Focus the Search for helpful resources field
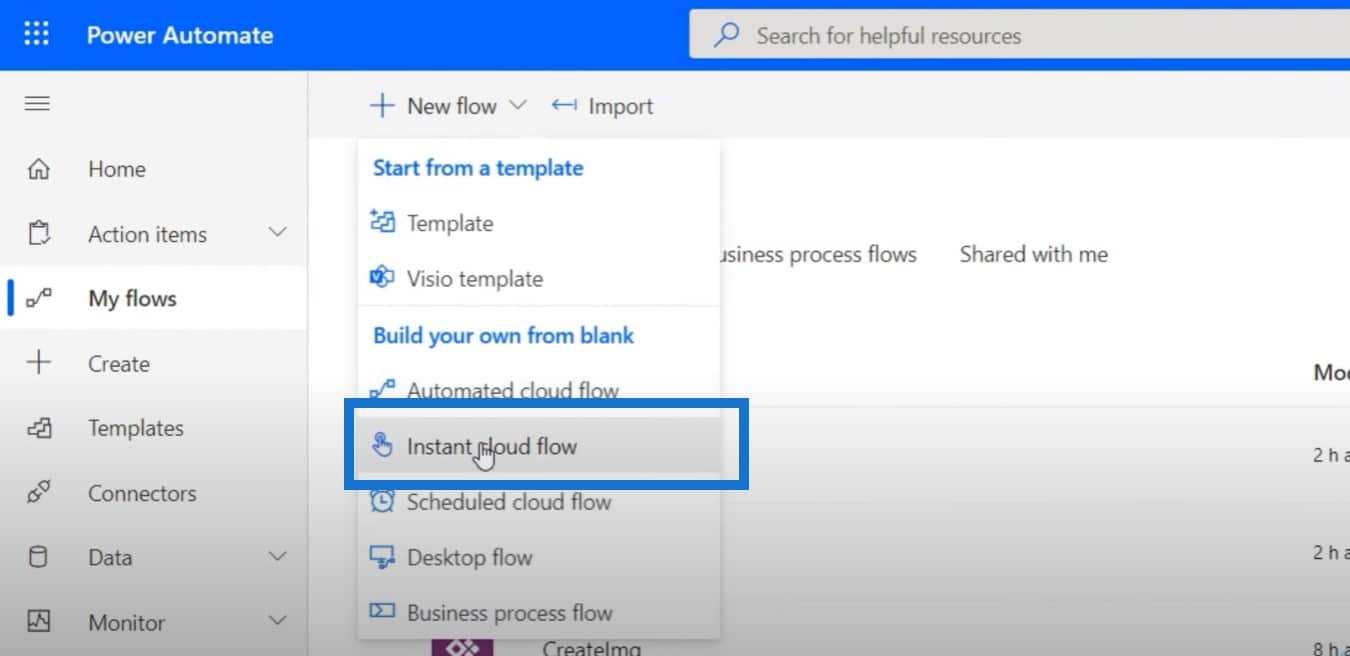Screen dimensions: 1350x656 click(1020, 36)
